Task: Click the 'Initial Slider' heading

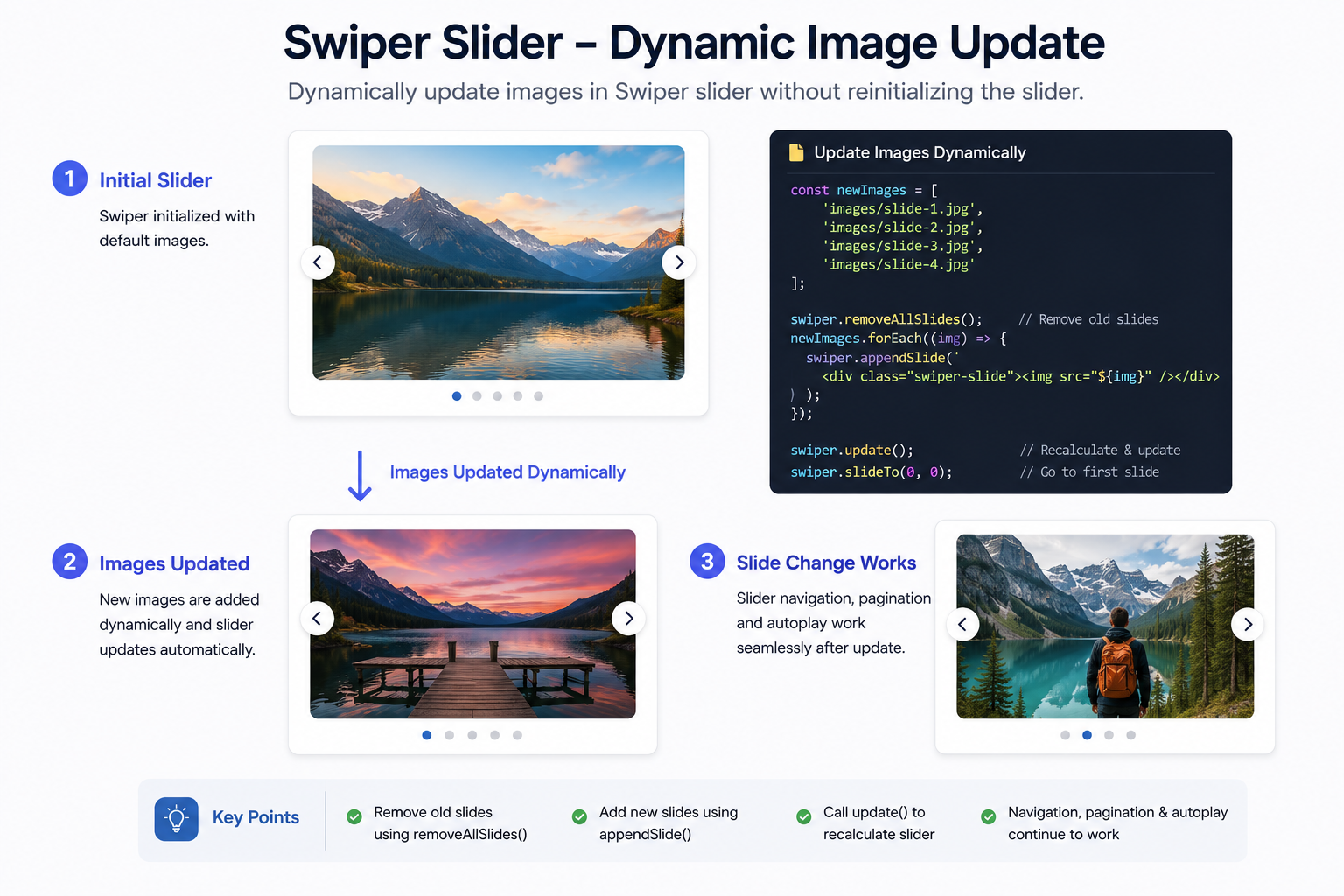Action: 156,180
